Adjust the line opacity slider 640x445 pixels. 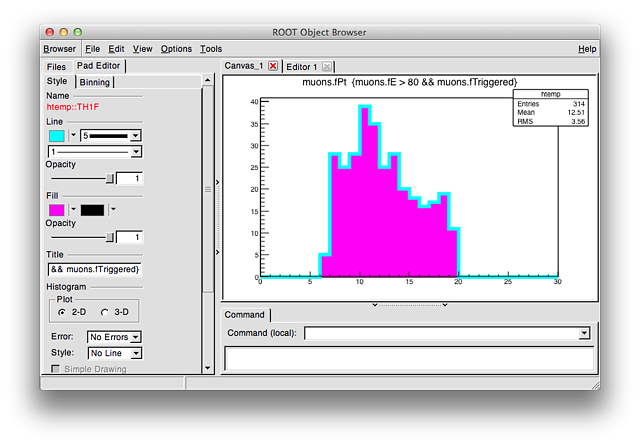click(x=108, y=178)
